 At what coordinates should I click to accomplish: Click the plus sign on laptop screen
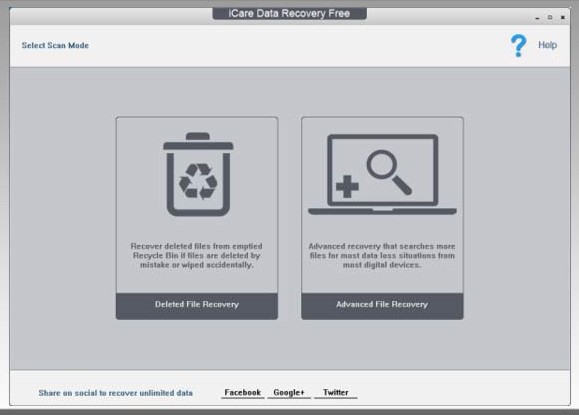click(x=347, y=186)
